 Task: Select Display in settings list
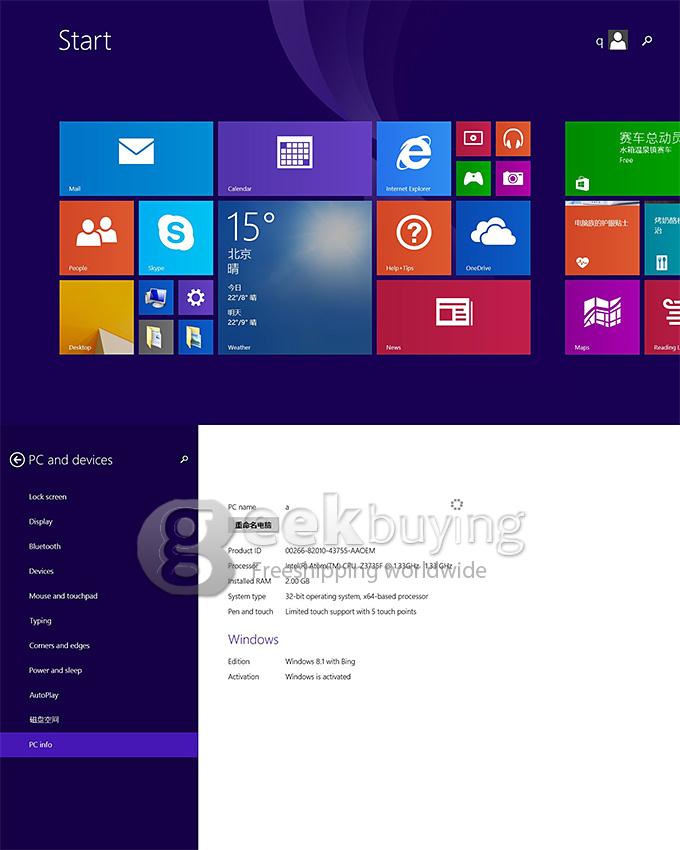41,521
